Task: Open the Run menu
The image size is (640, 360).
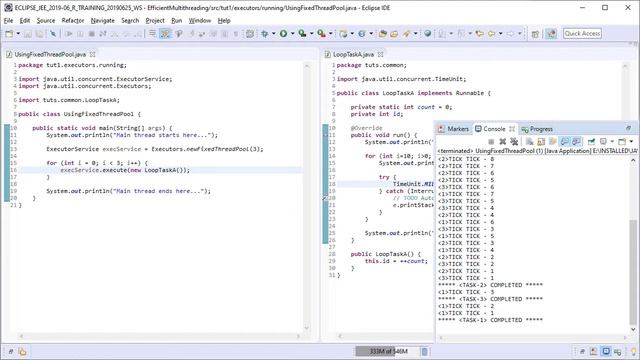Action: [x=177, y=20]
